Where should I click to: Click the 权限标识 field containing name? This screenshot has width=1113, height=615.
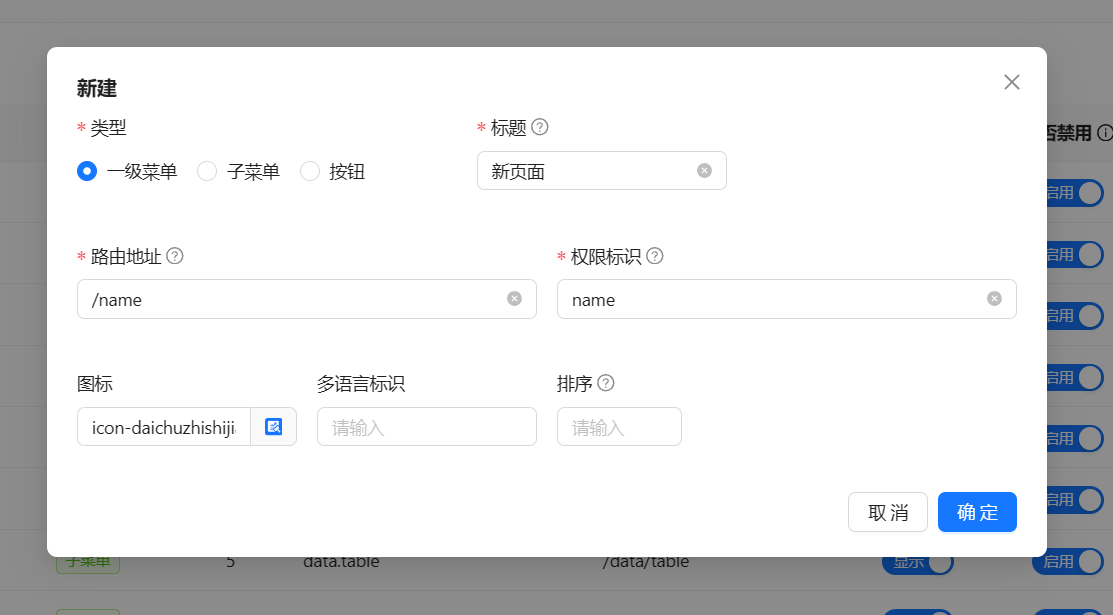click(775, 299)
